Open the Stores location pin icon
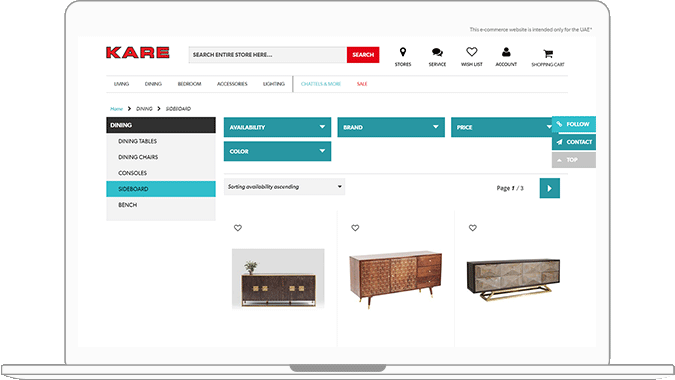This screenshot has height=380, width=675. click(x=403, y=52)
